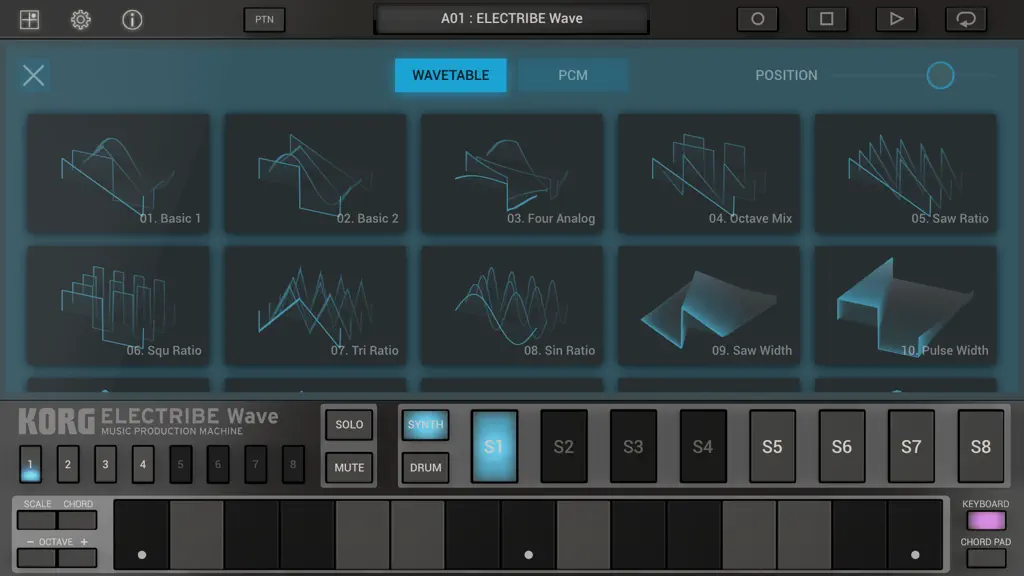
Task: Click the loop return arrow icon
Action: (x=966, y=19)
